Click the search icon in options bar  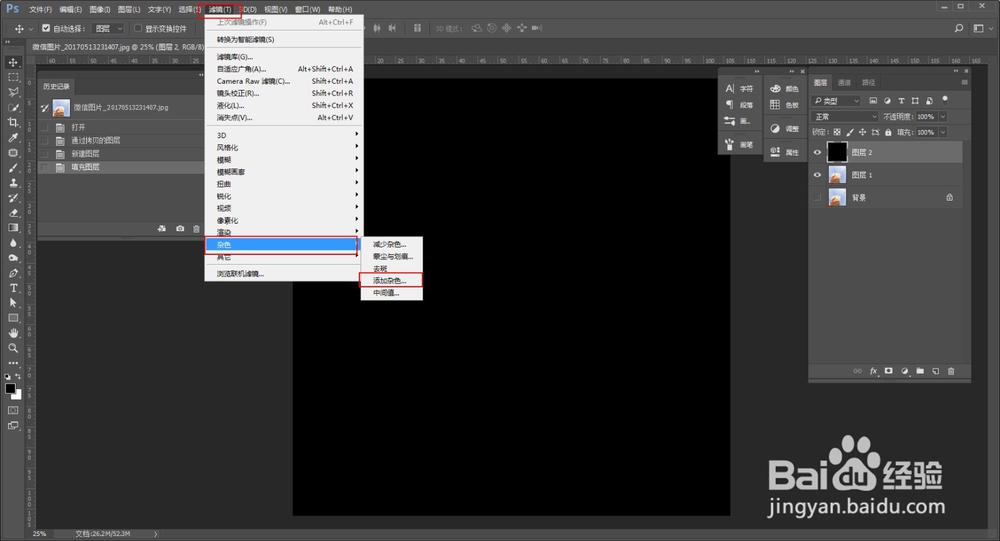click(959, 28)
